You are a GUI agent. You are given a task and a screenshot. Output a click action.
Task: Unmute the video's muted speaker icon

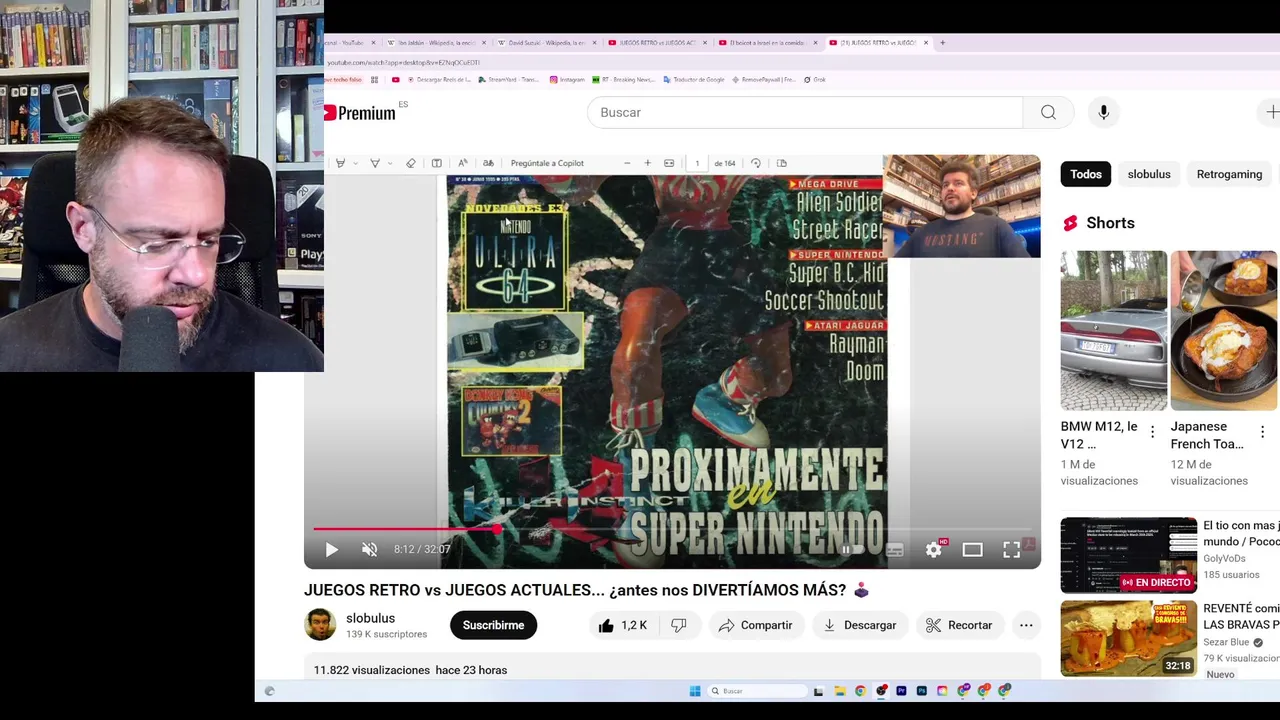(x=369, y=549)
